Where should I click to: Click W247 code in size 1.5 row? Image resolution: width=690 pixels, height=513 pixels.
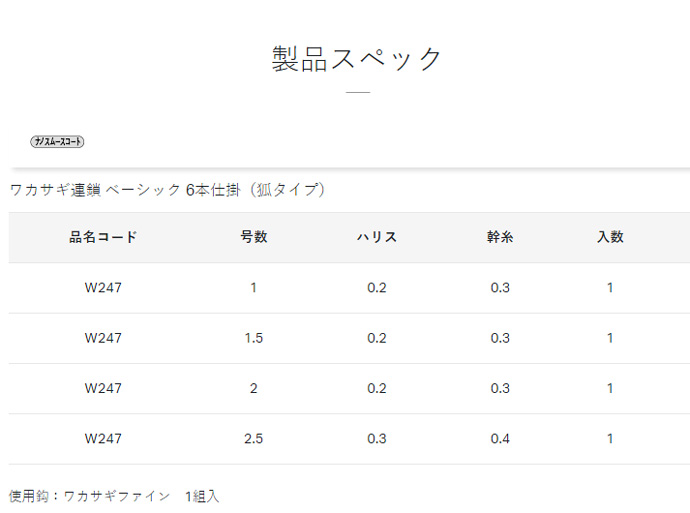[103, 338]
